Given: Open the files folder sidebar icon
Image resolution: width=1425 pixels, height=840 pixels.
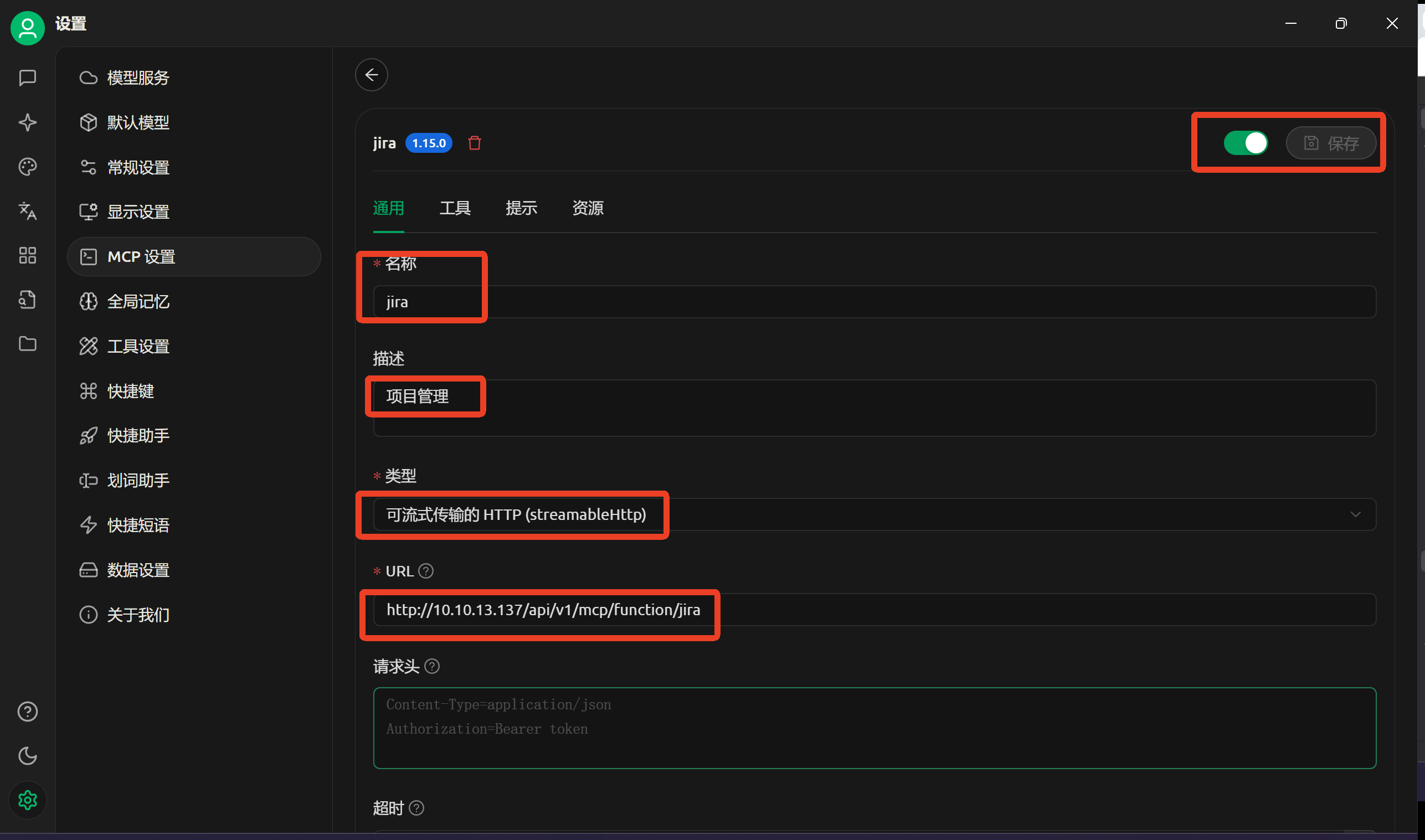Looking at the screenshot, I should pos(27,343).
